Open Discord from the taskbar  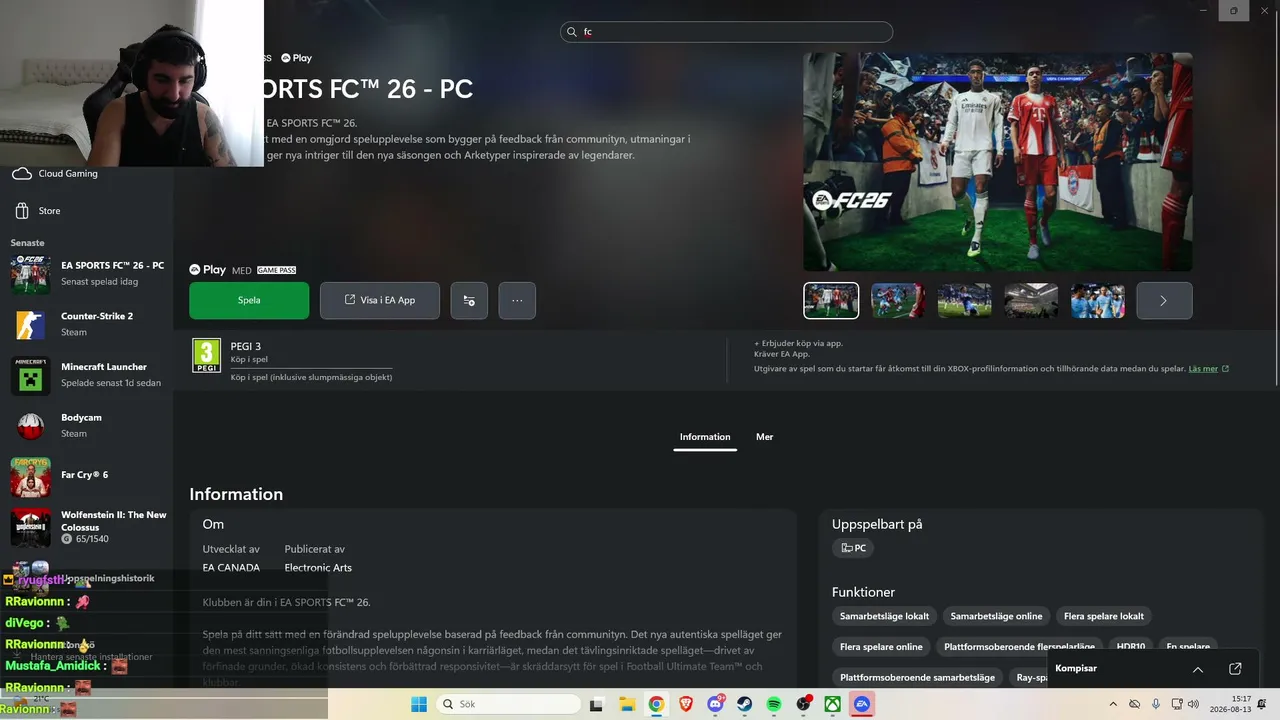715,704
